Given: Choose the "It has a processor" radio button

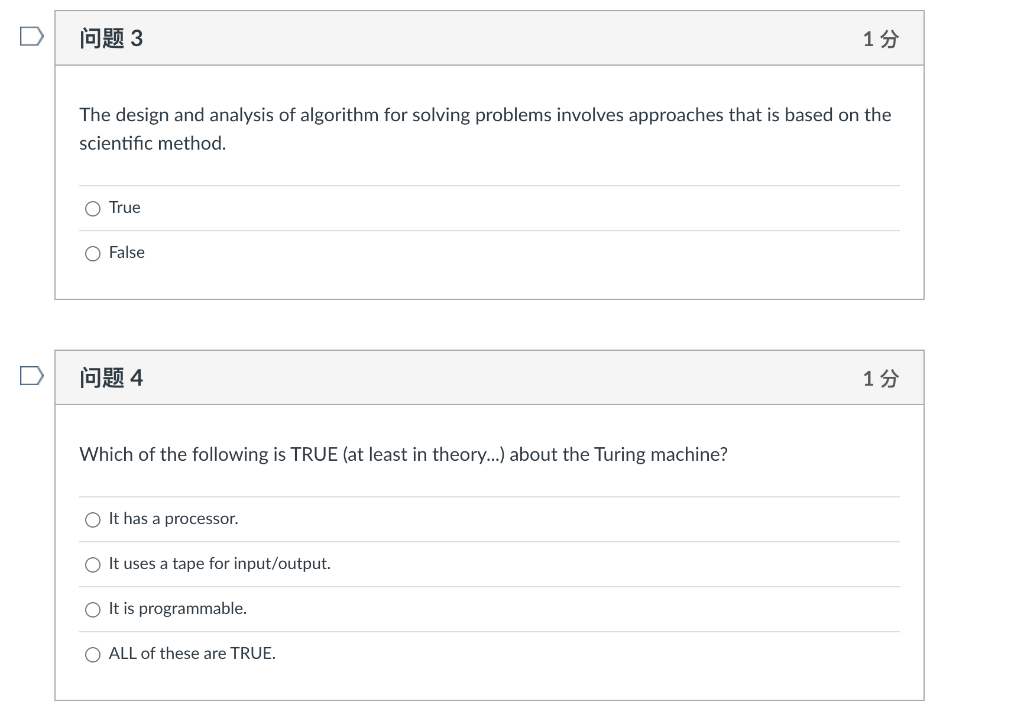Looking at the screenshot, I should click(93, 520).
